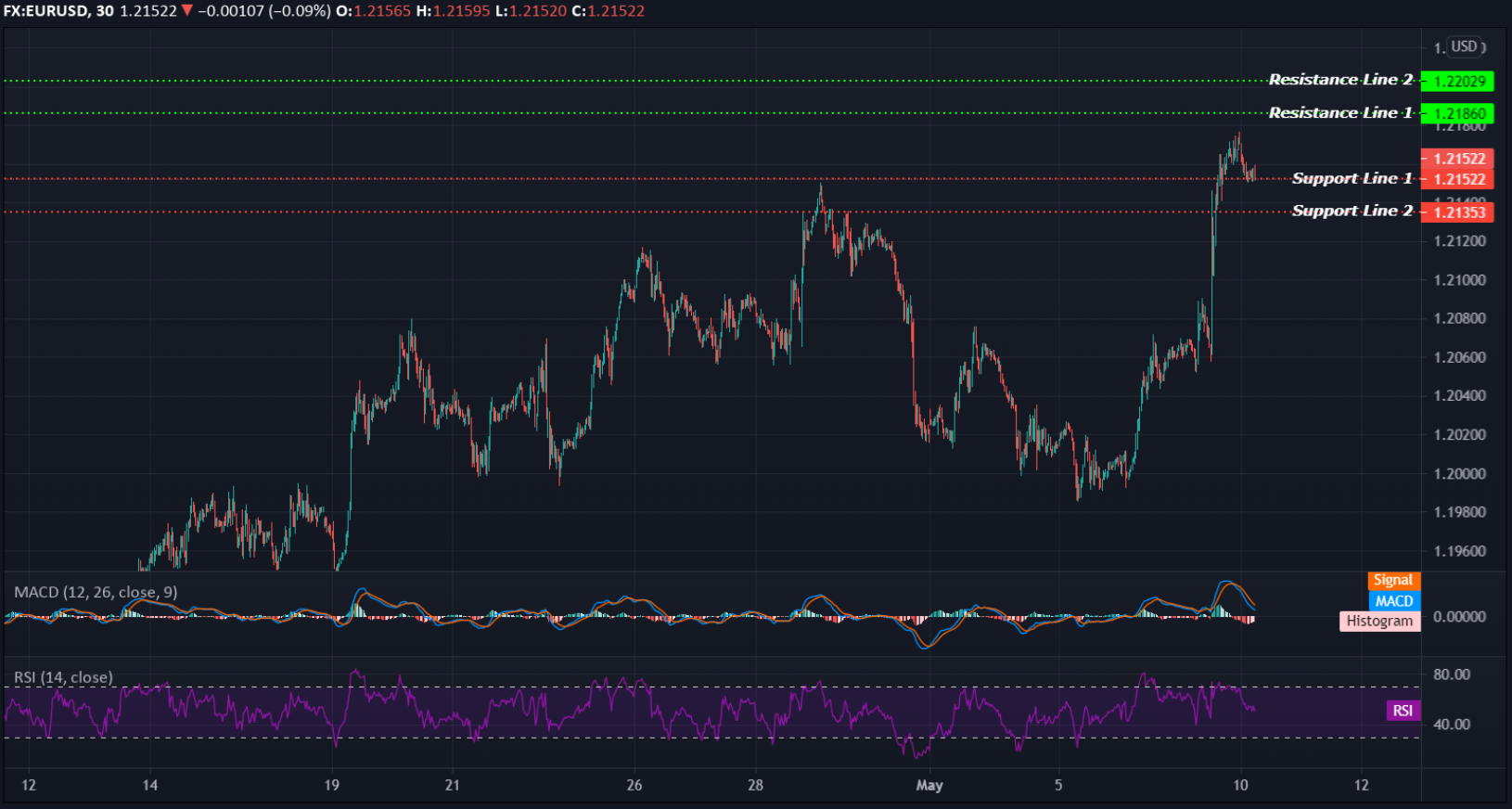This screenshot has height=809, width=1512.
Task: Click the 40.00 RSI axis value
Action: coord(1452,725)
